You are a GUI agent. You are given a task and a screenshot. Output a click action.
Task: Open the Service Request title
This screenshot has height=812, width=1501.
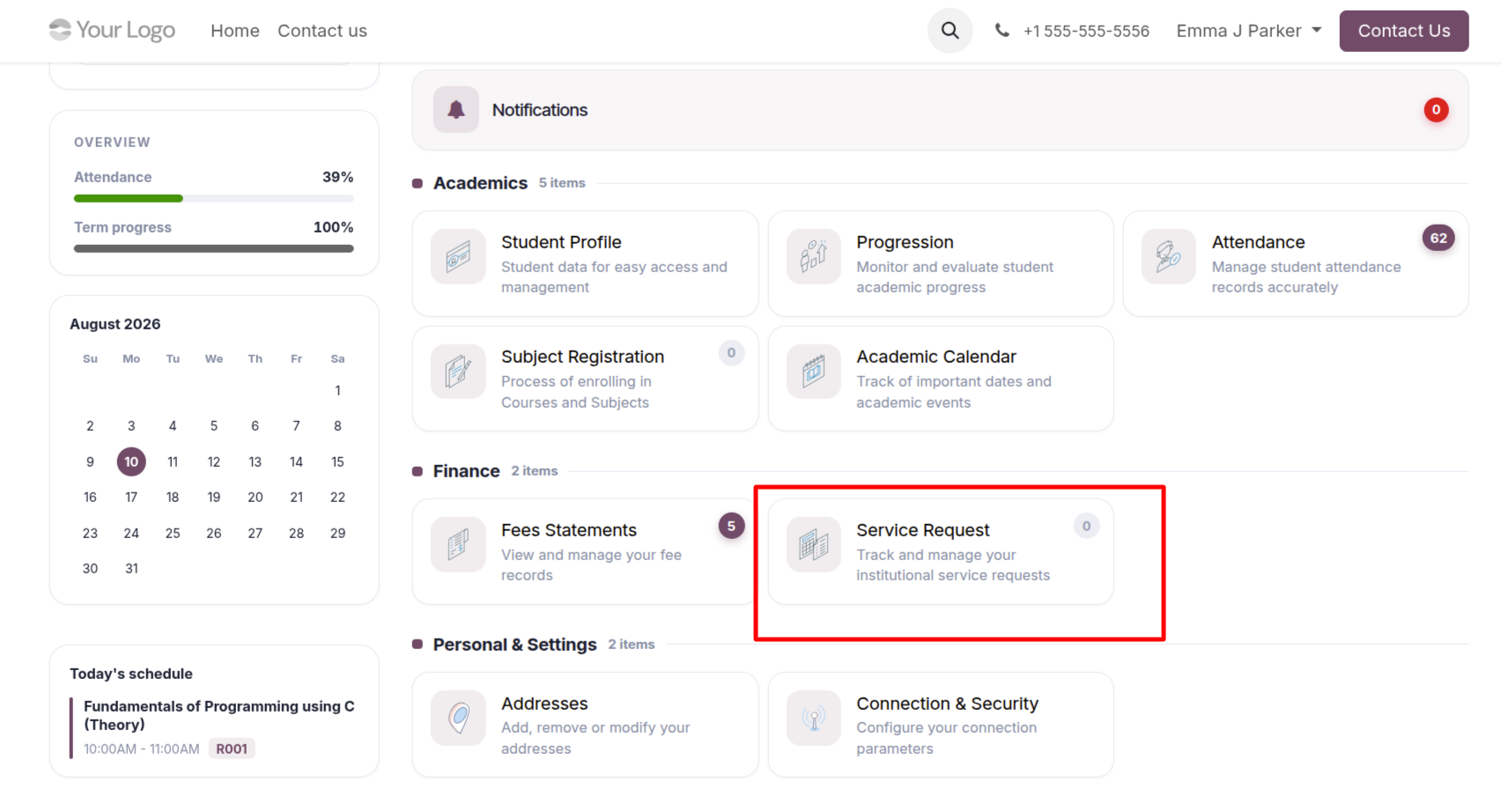[x=923, y=530]
